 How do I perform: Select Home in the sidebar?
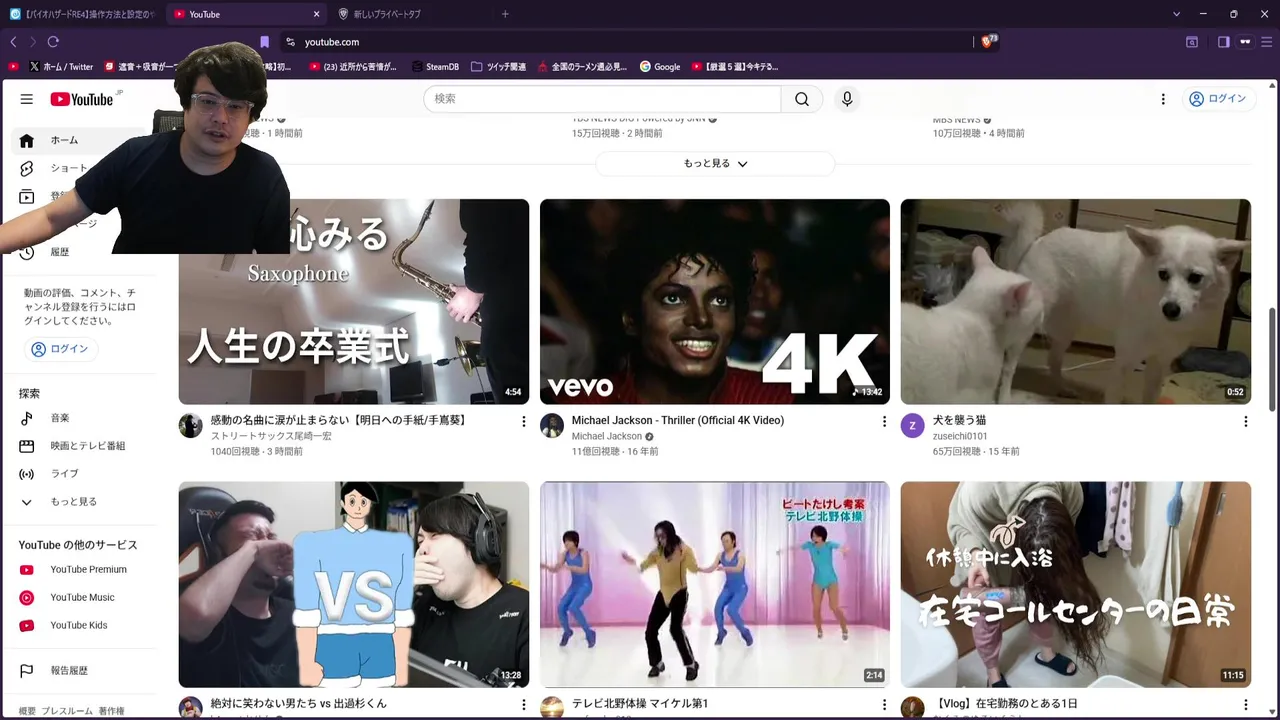point(80,141)
